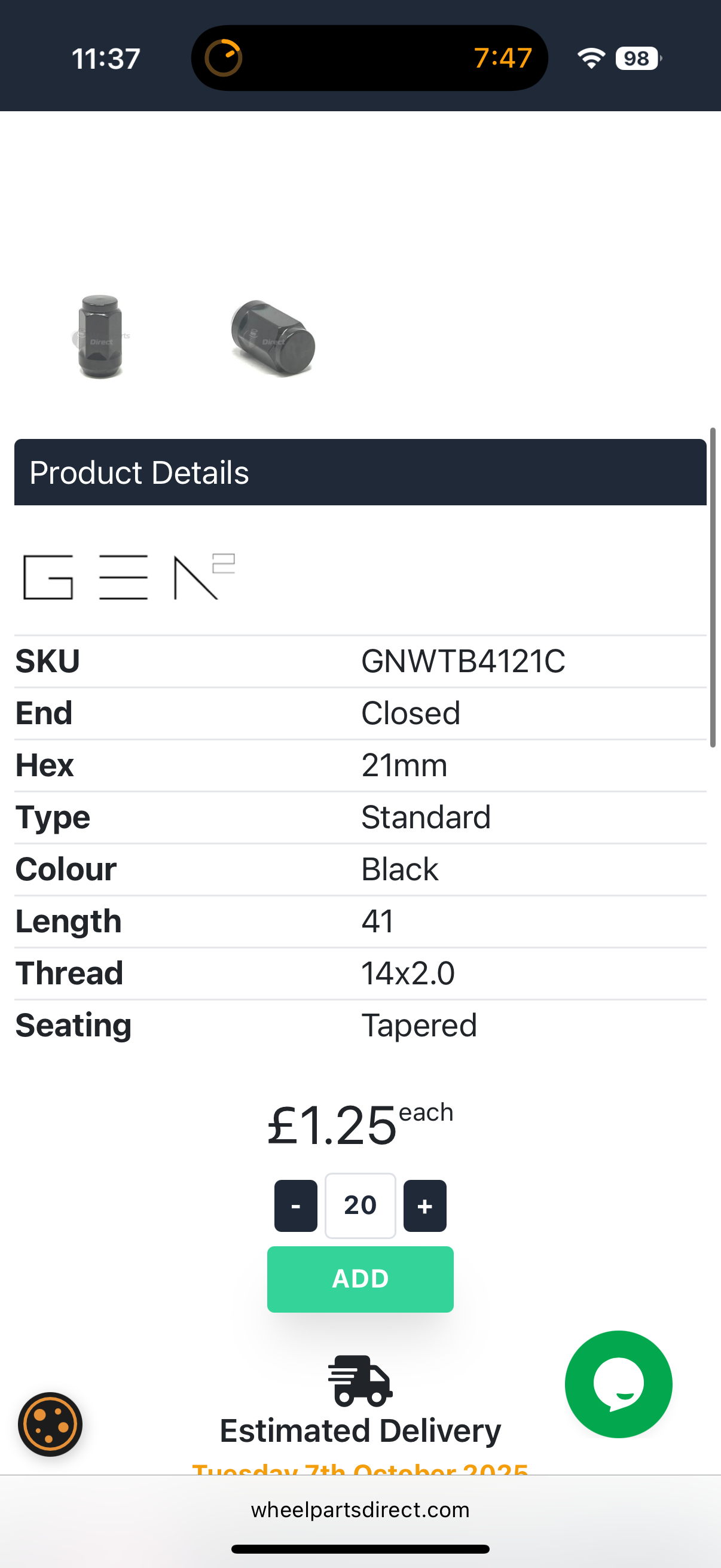The height and width of the screenshot is (1568, 721).
Task: Open cookie preferences icon
Action: pyautogui.click(x=50, y=1424)
